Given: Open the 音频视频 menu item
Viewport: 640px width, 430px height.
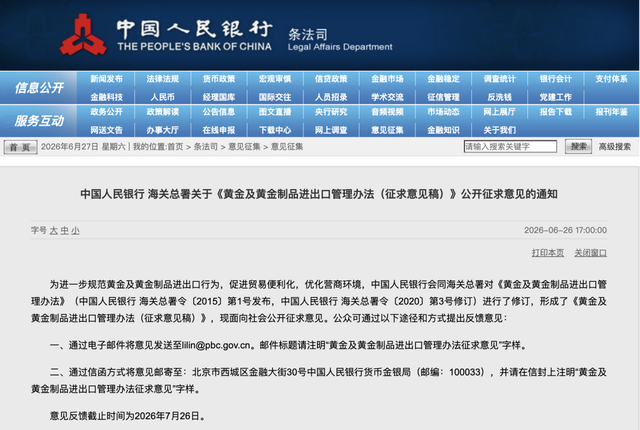Looking at the screenshot, I should tap(387, 112).
